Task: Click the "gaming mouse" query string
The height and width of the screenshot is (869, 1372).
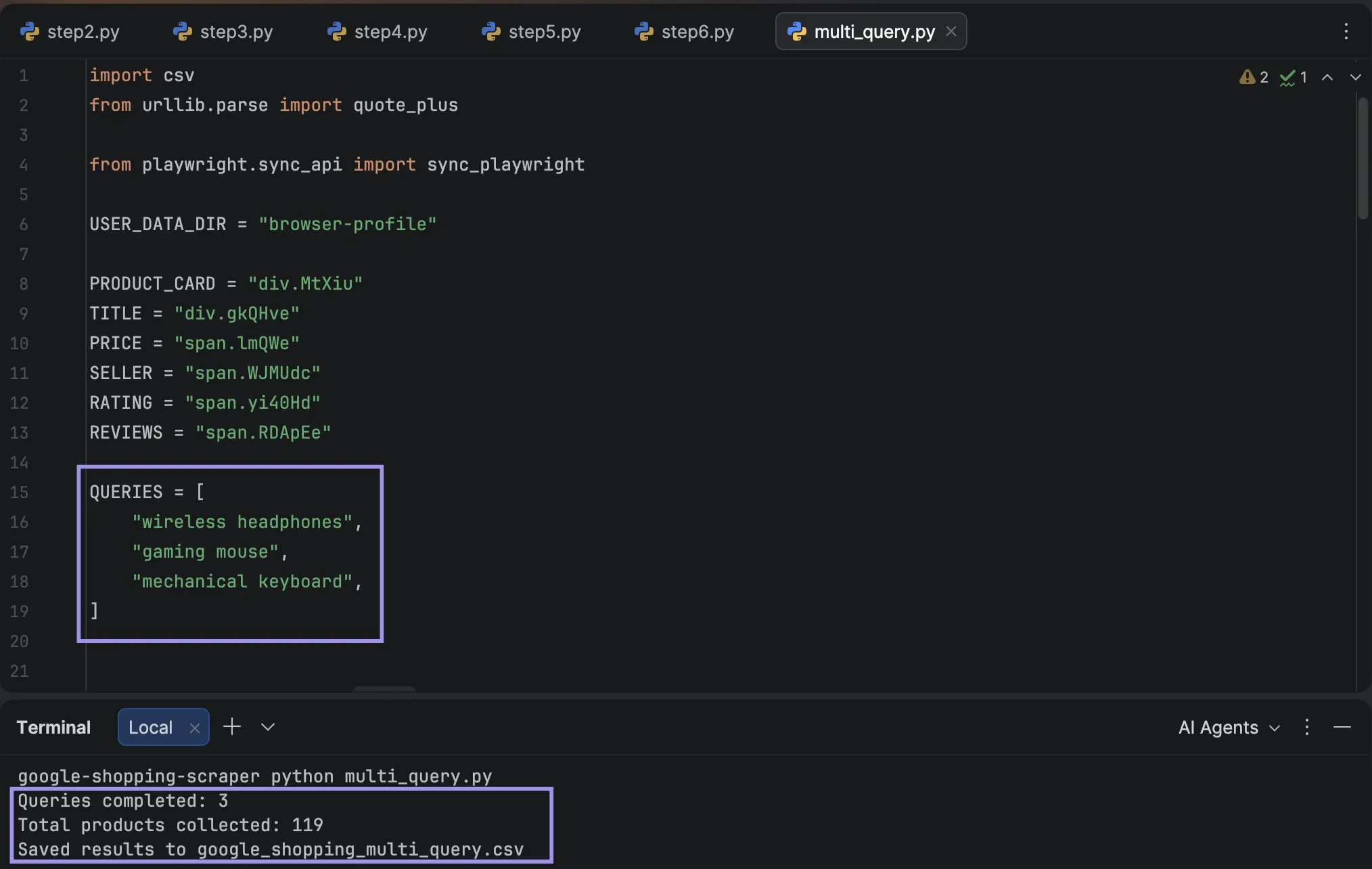Action: coord(205,552)
